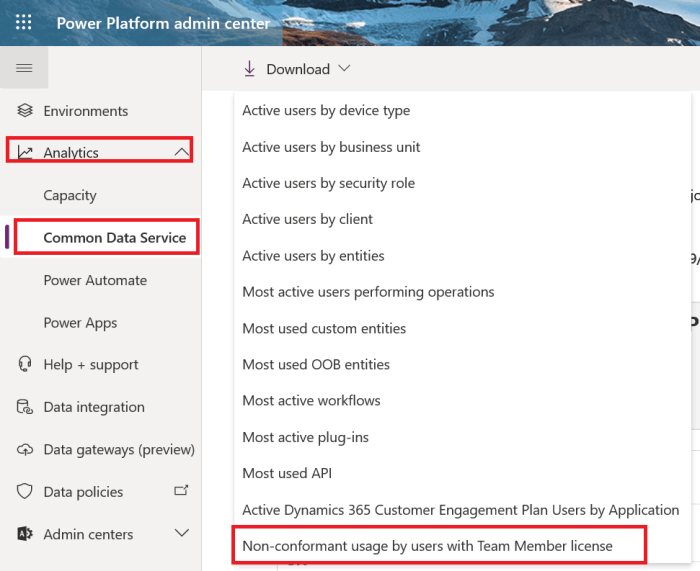Choose Most used custom entities report

tap(324, 328)
